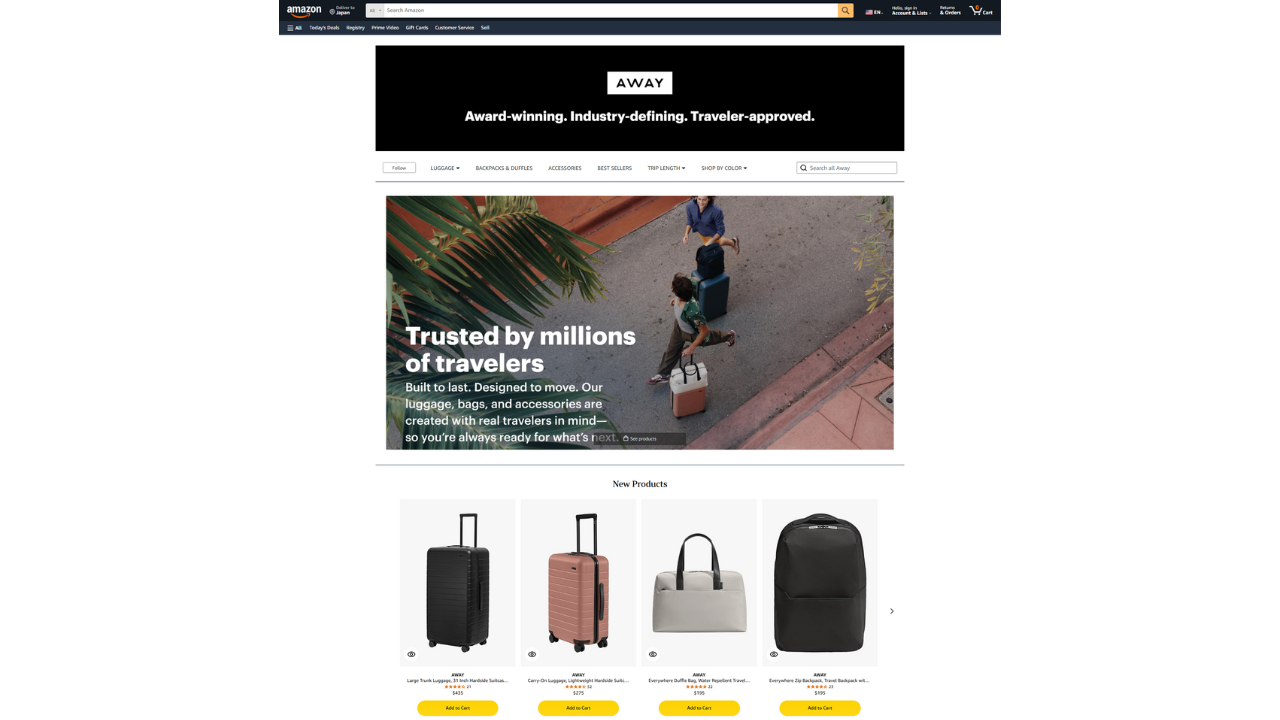Click the Deliver to Japan location icon

332,12
